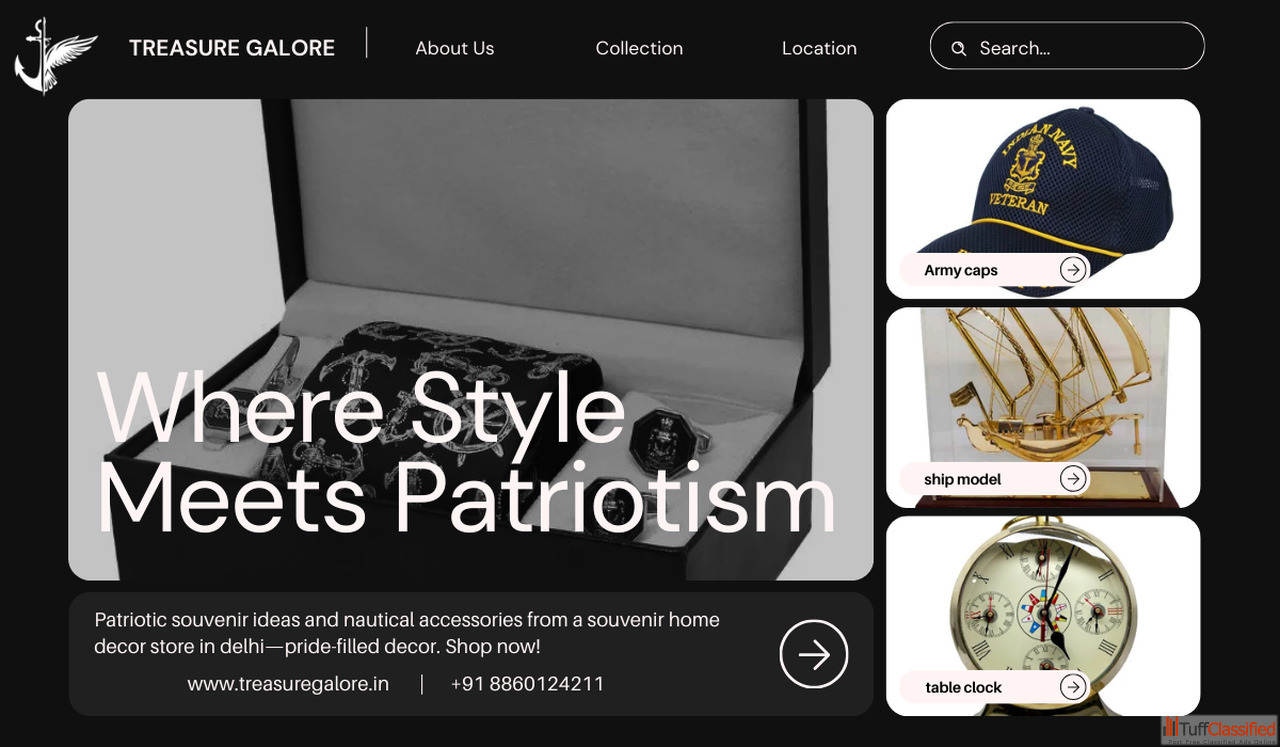
Task: Click the +91 8860124211 phone number
Action: click(527, 684)
